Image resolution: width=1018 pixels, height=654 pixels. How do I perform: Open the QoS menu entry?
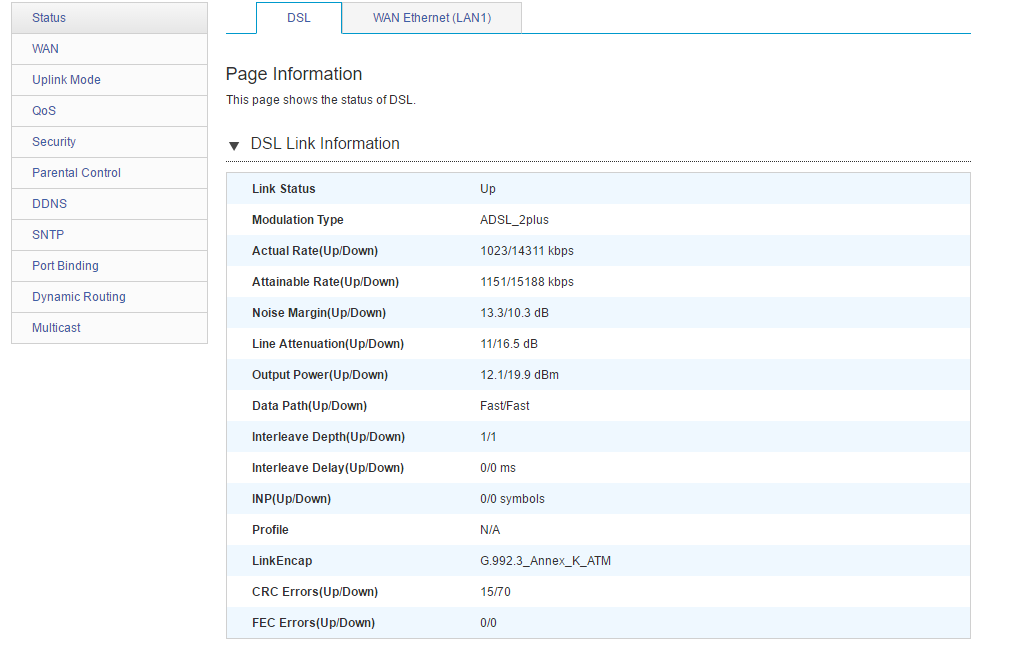[x=44, y=111]
